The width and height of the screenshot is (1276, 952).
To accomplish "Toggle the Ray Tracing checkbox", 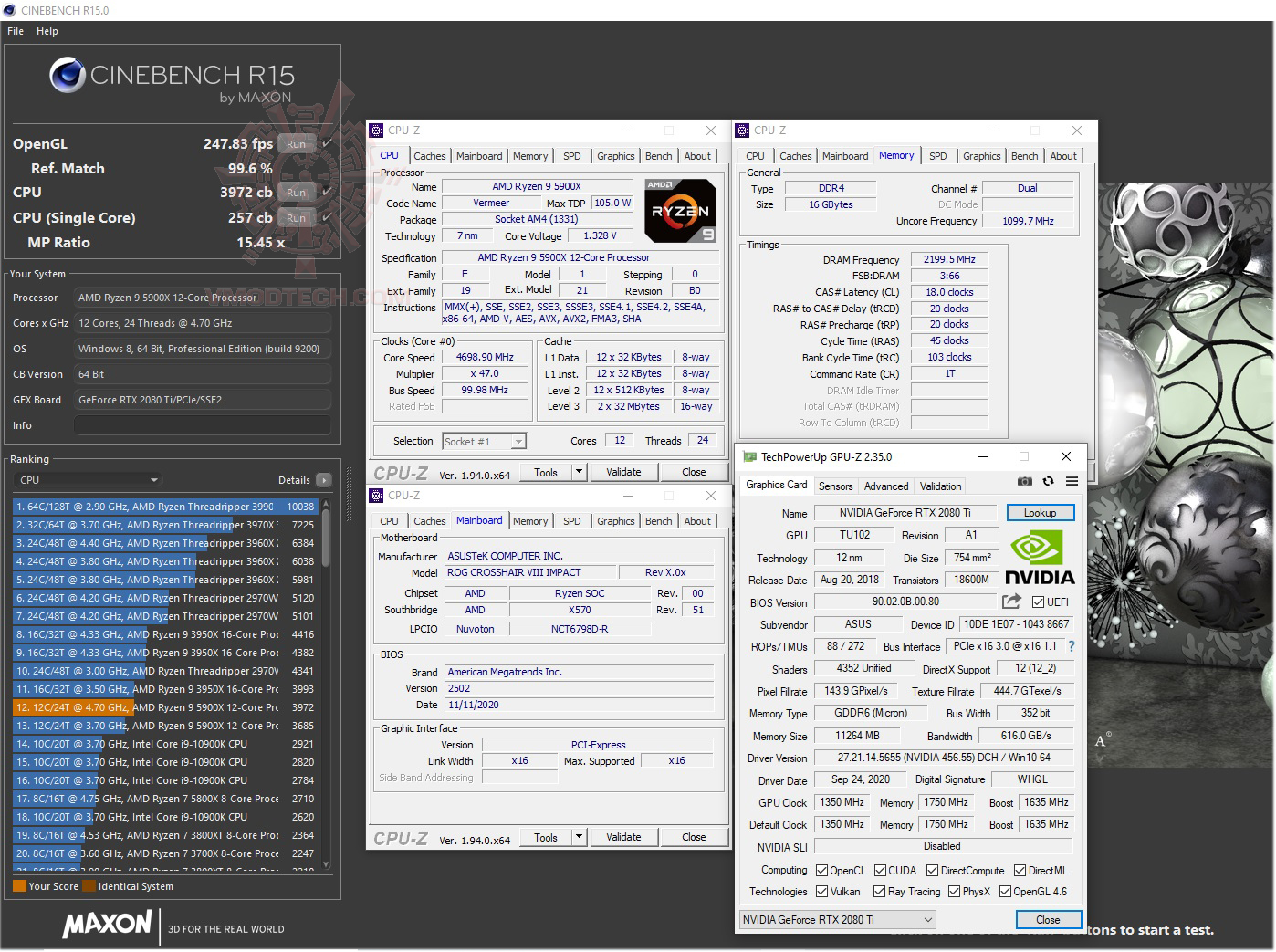I will (880, 892).
